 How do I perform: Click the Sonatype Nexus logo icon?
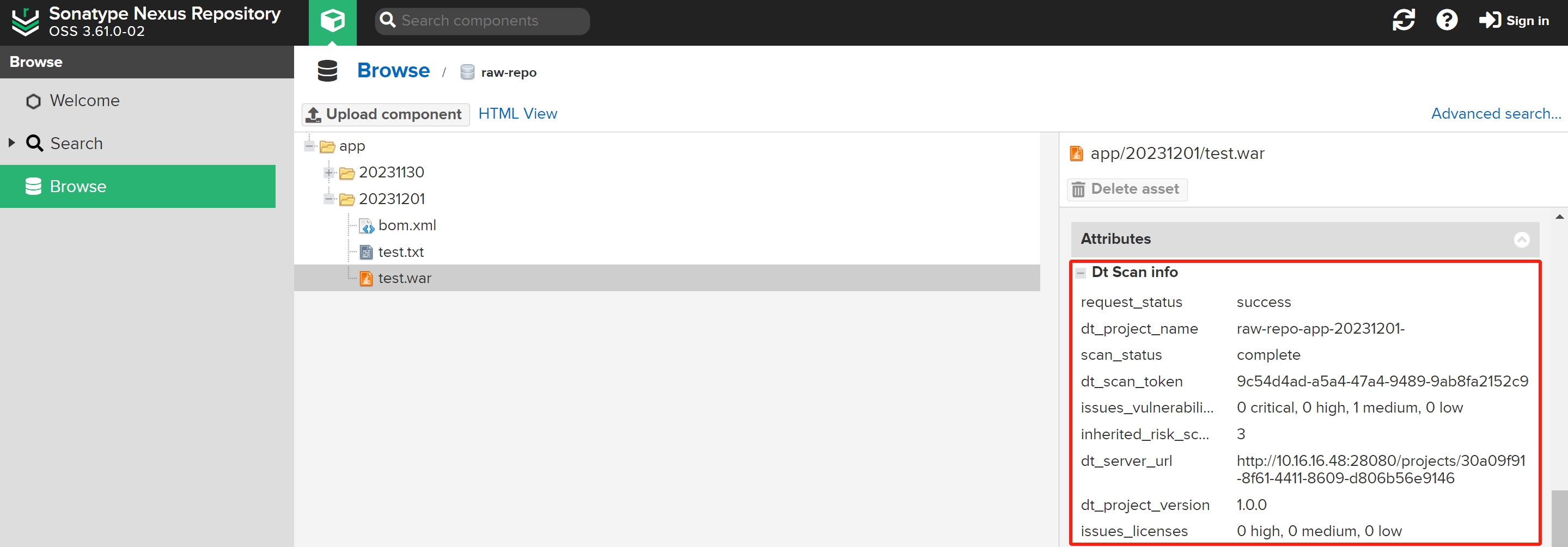click(25, 22)
